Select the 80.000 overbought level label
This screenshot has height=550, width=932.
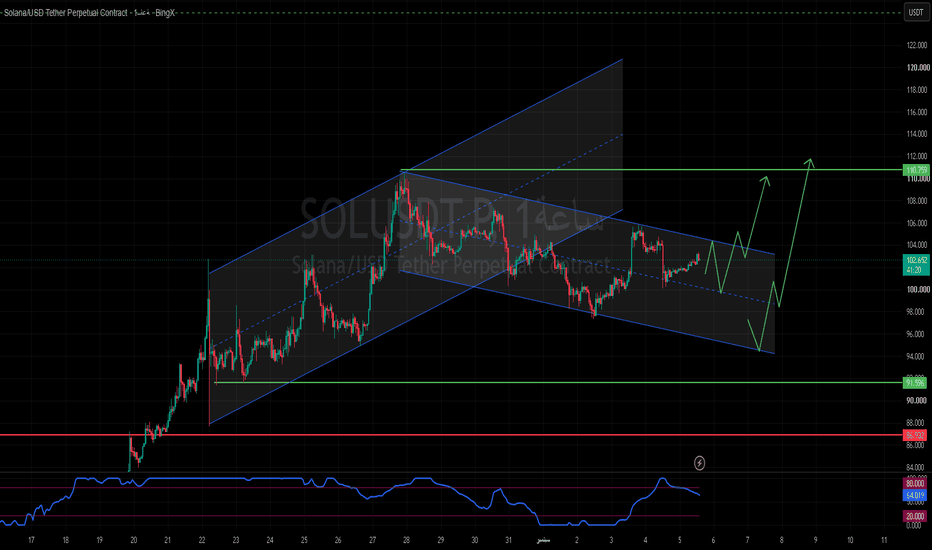tap(915, 484)
